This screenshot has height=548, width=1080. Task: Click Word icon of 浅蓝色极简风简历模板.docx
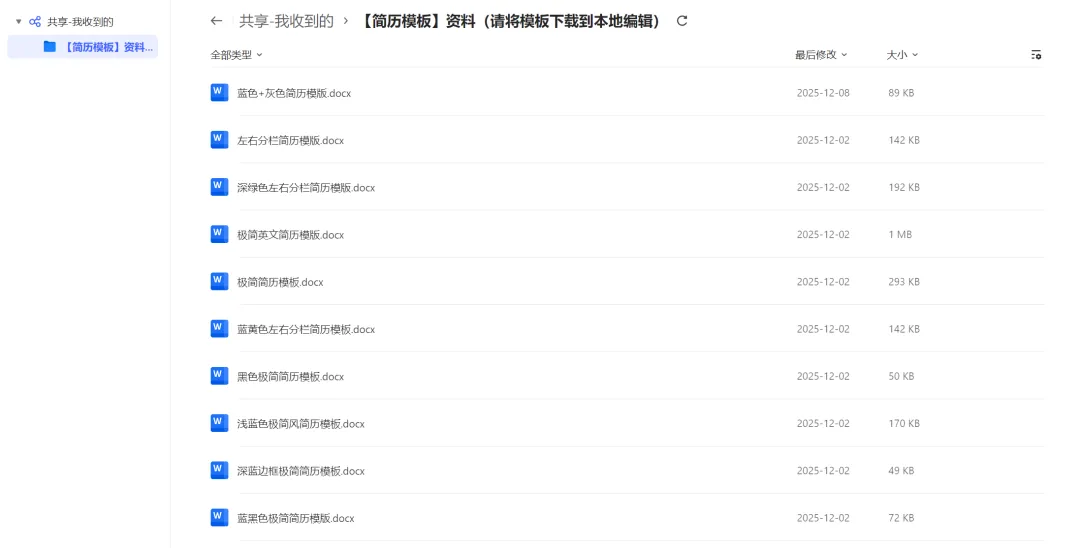click(x=219, y=423)
